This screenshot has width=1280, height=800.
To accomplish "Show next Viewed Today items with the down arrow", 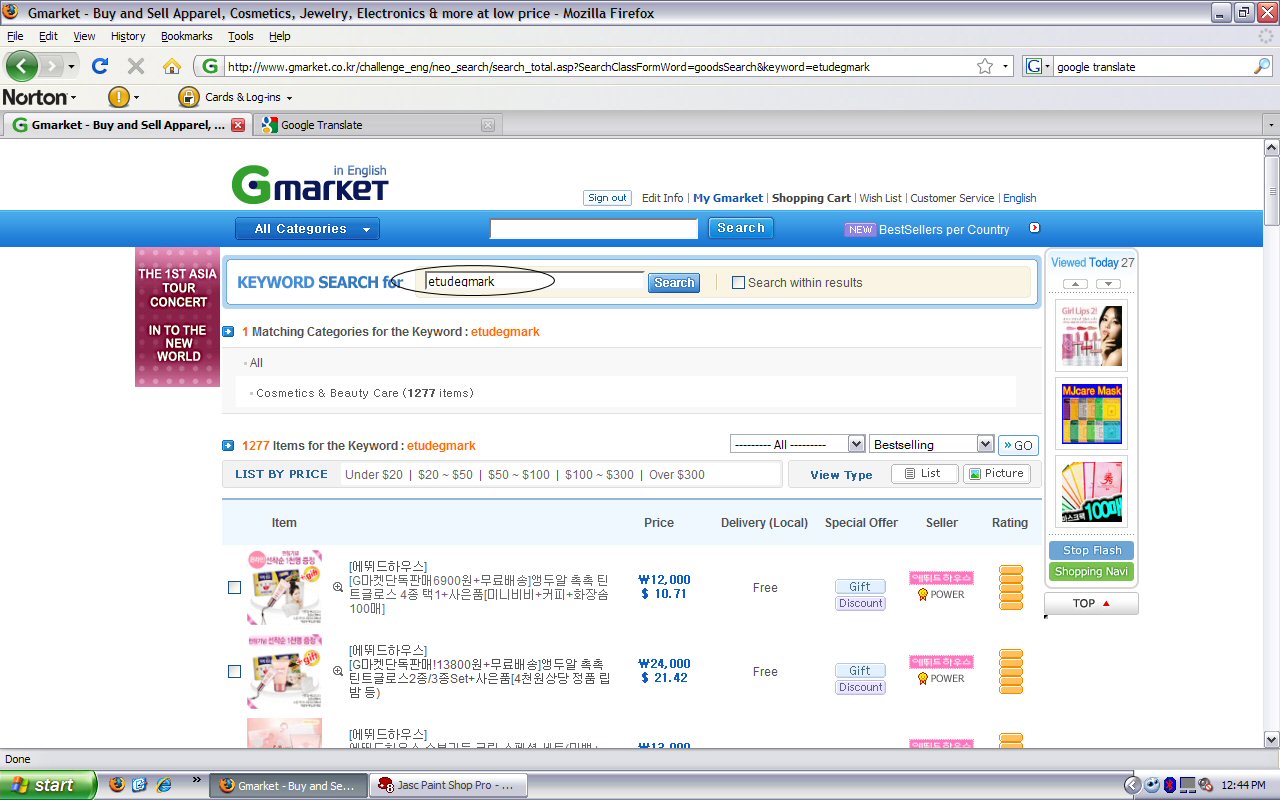I will [1108, 284].
